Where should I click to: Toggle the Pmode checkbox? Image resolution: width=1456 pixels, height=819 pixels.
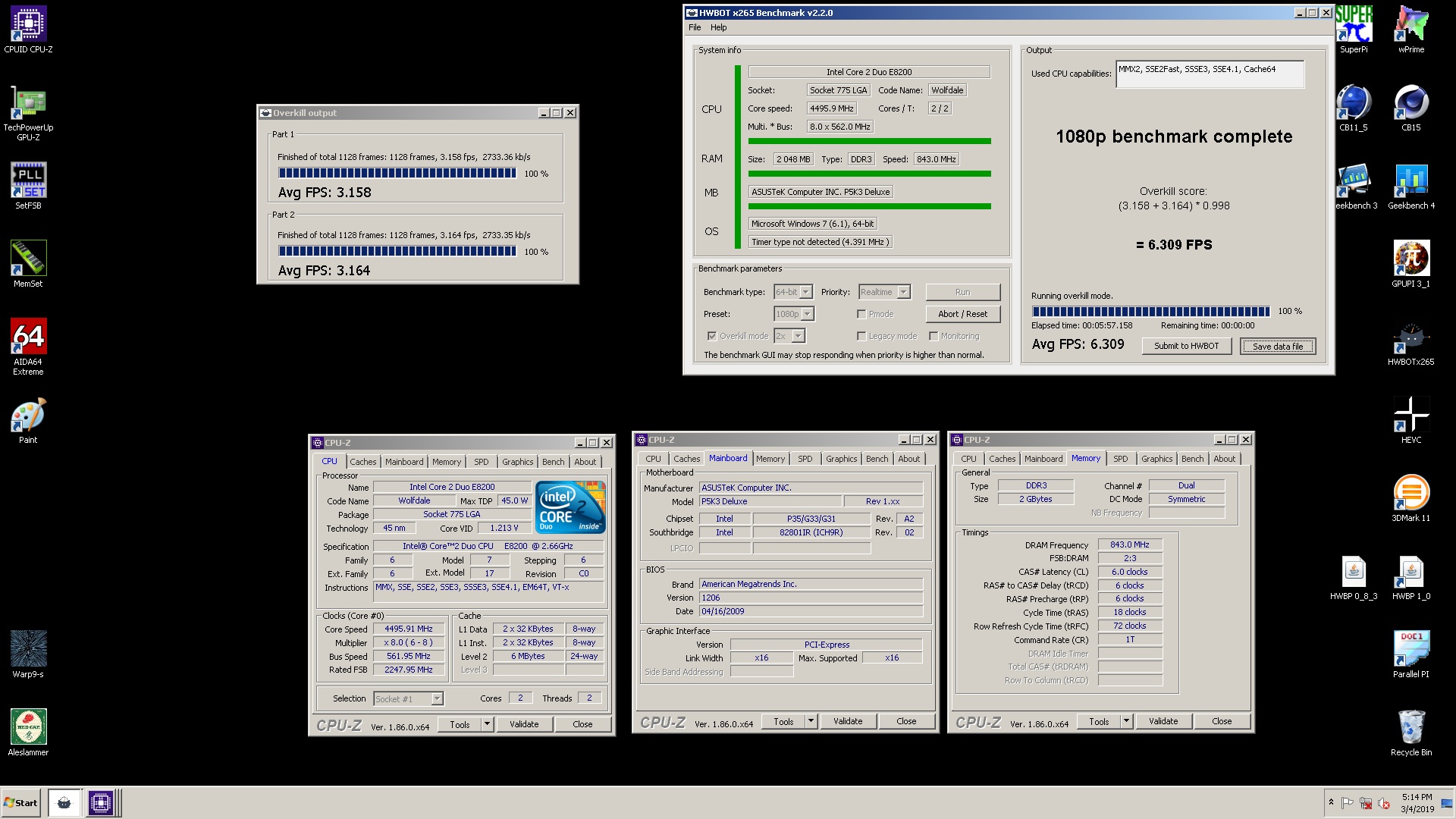(x=861, y=314)
